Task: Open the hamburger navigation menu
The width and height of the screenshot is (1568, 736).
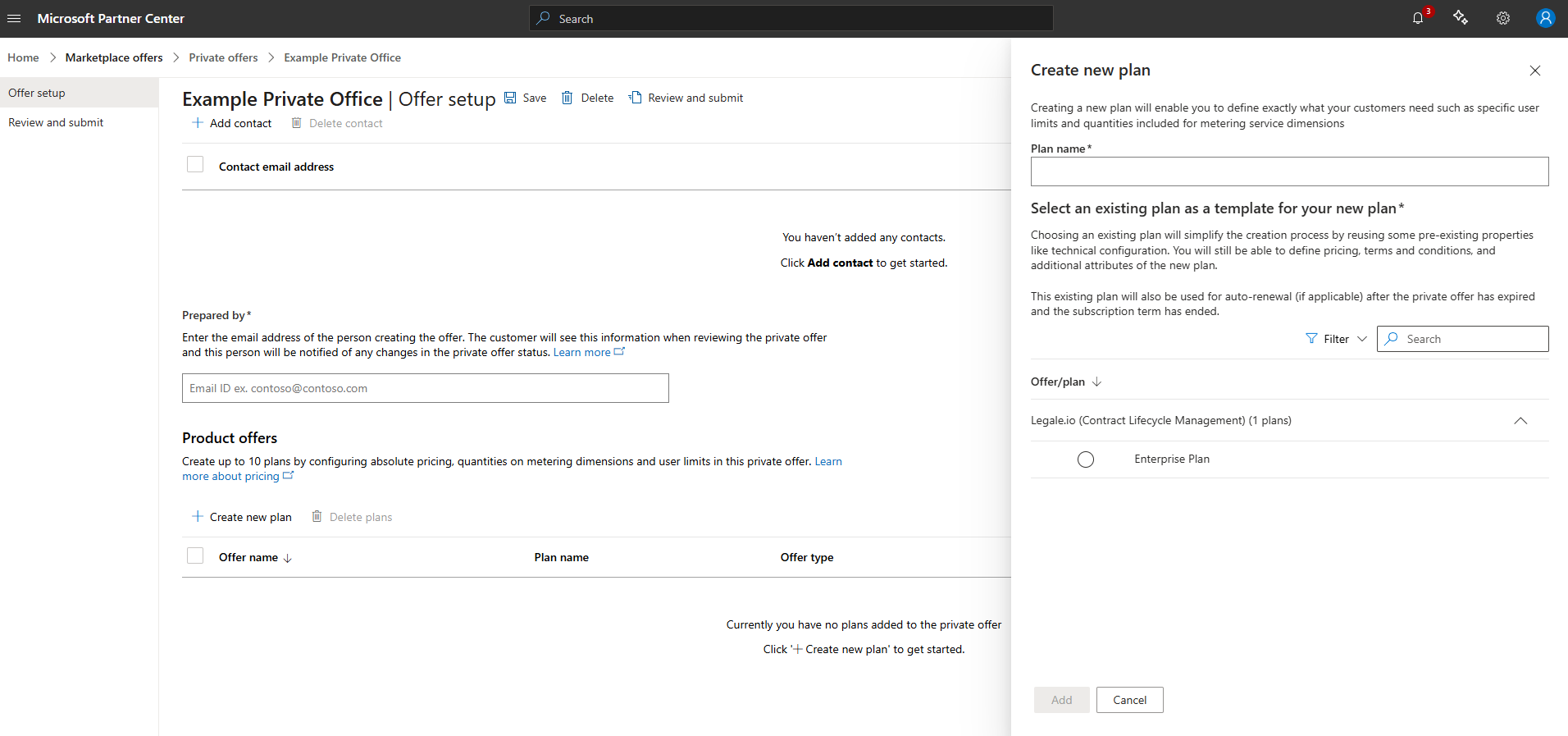Action: 14,18
